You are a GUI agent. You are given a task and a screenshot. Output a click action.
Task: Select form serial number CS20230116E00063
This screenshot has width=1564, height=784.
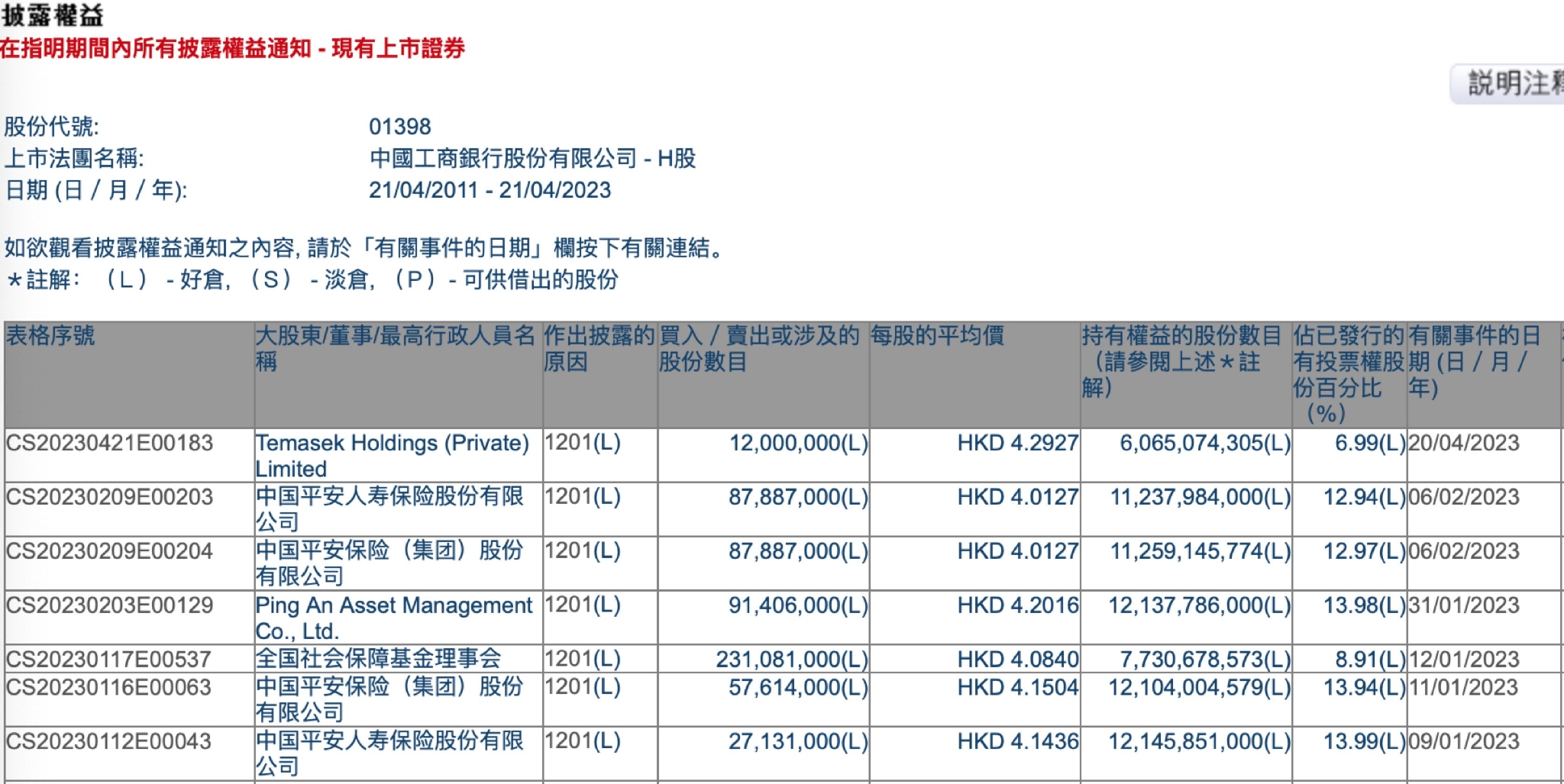109,687
